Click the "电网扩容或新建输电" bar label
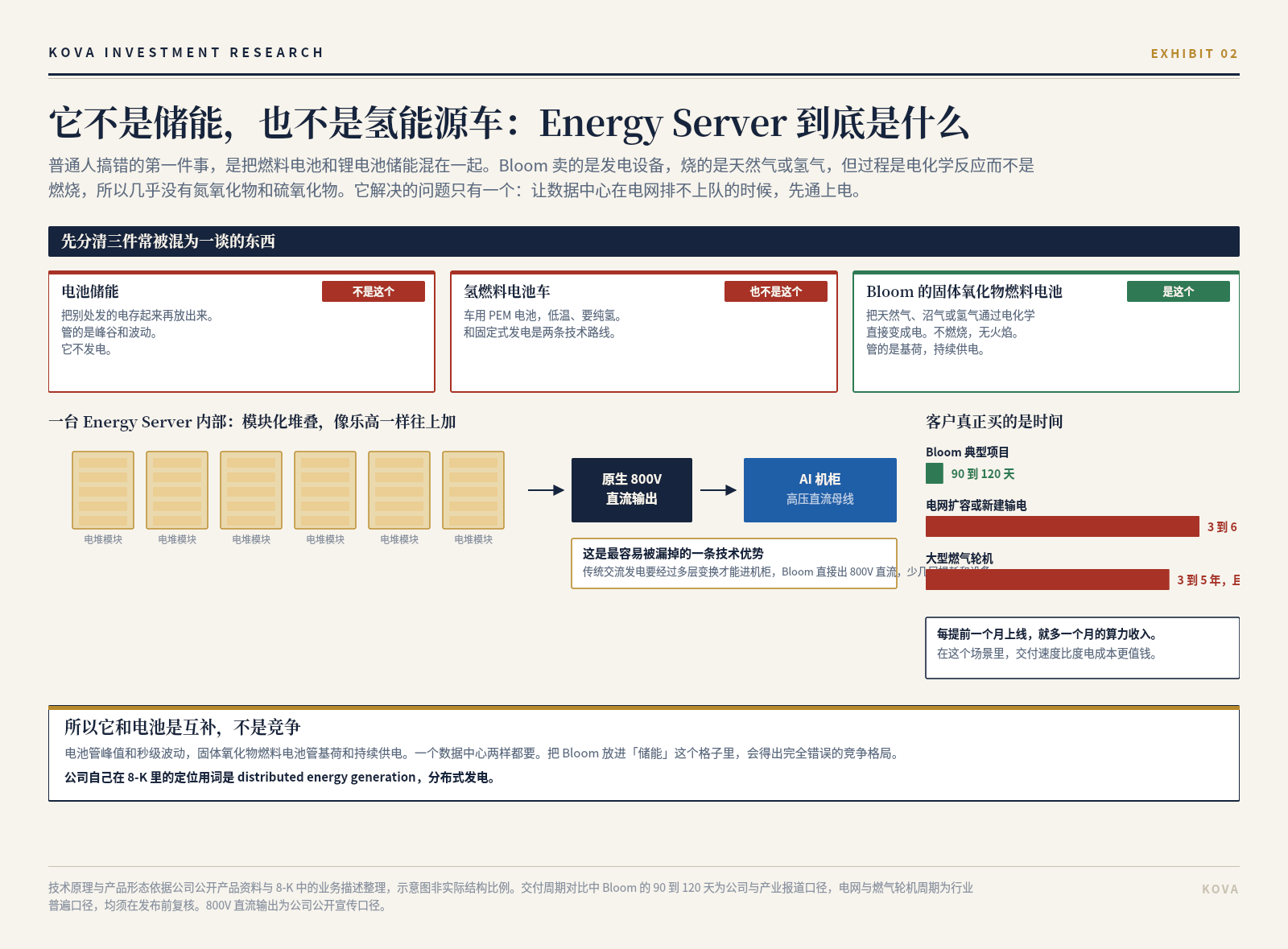The image size is (1288, 949). pyautogui.click(x=976, y=505)
